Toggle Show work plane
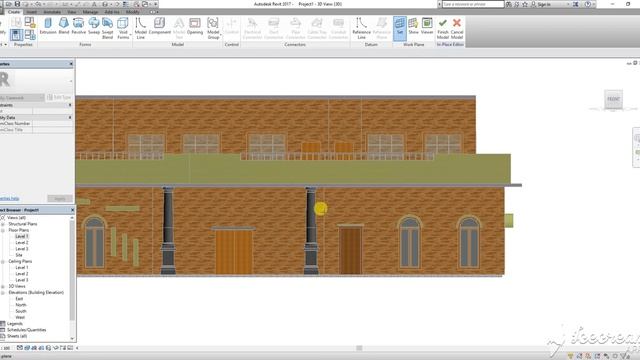 (413, 26)
